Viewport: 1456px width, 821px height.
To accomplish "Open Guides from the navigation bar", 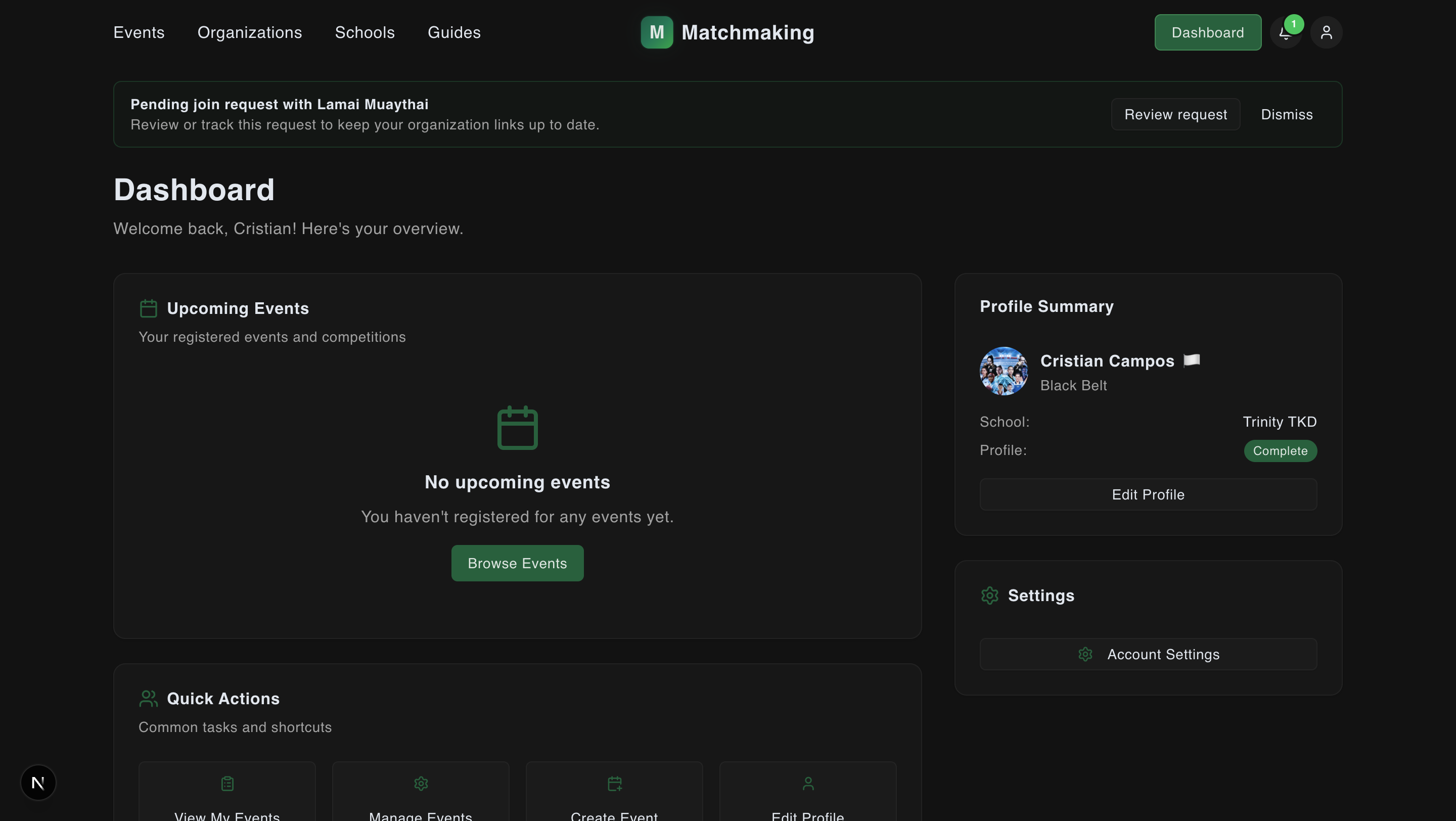I will point(454,33).
